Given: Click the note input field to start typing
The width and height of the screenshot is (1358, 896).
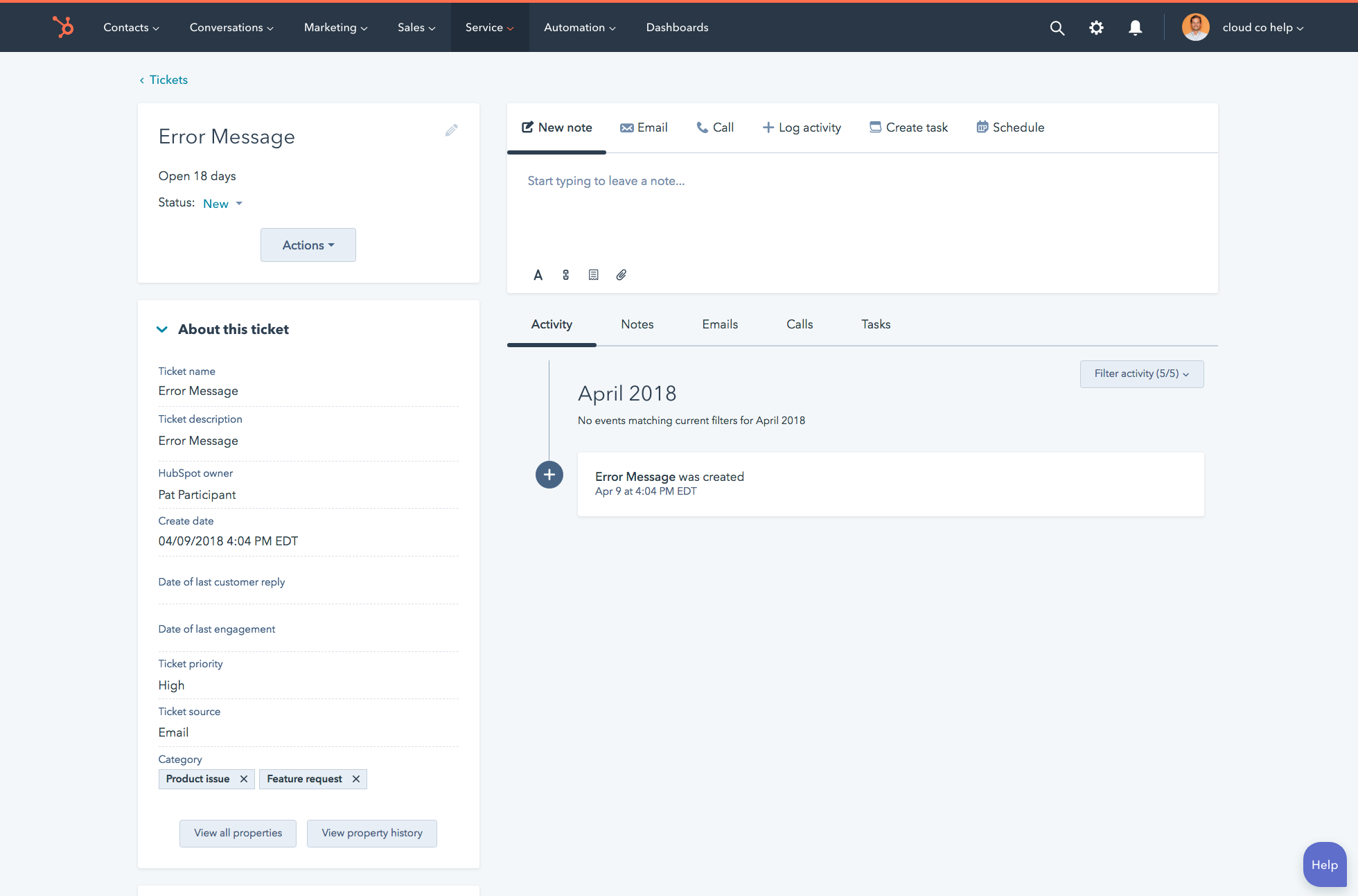Looking at the screenshot, I should pos(862,181).
